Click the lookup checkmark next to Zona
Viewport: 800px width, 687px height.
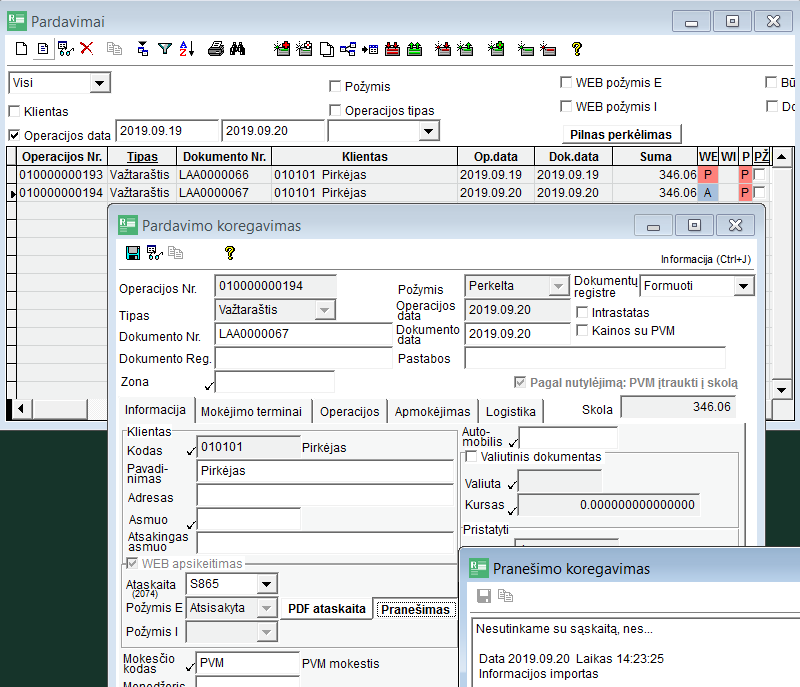209,386
